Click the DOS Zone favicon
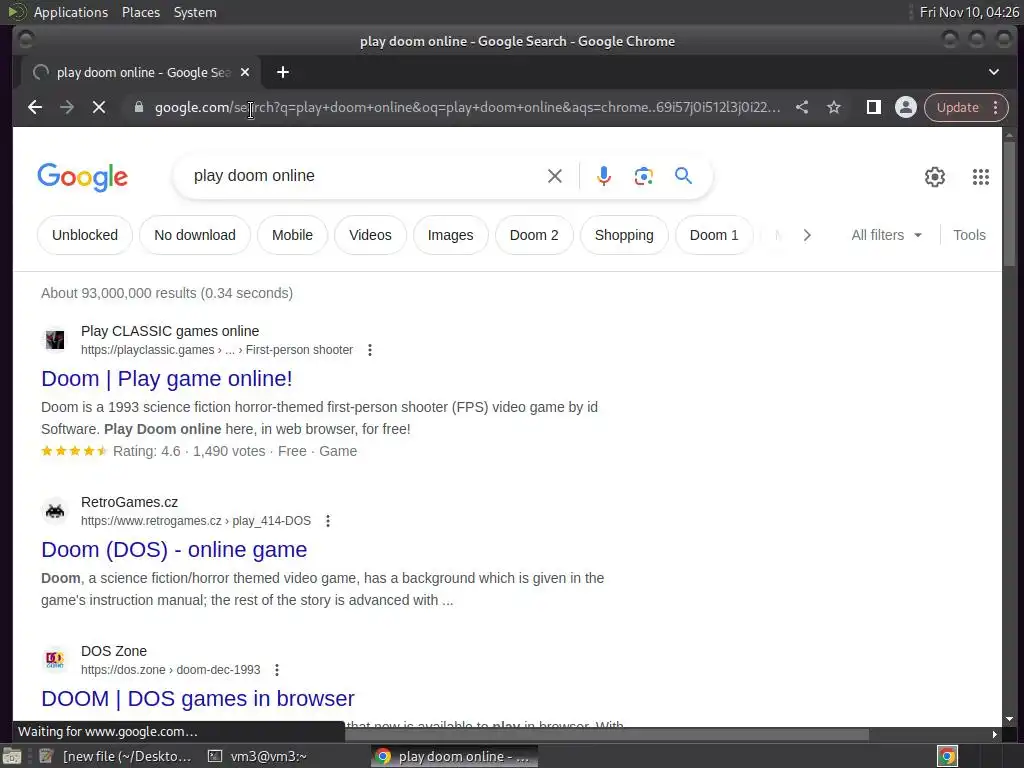 (55, 660)
